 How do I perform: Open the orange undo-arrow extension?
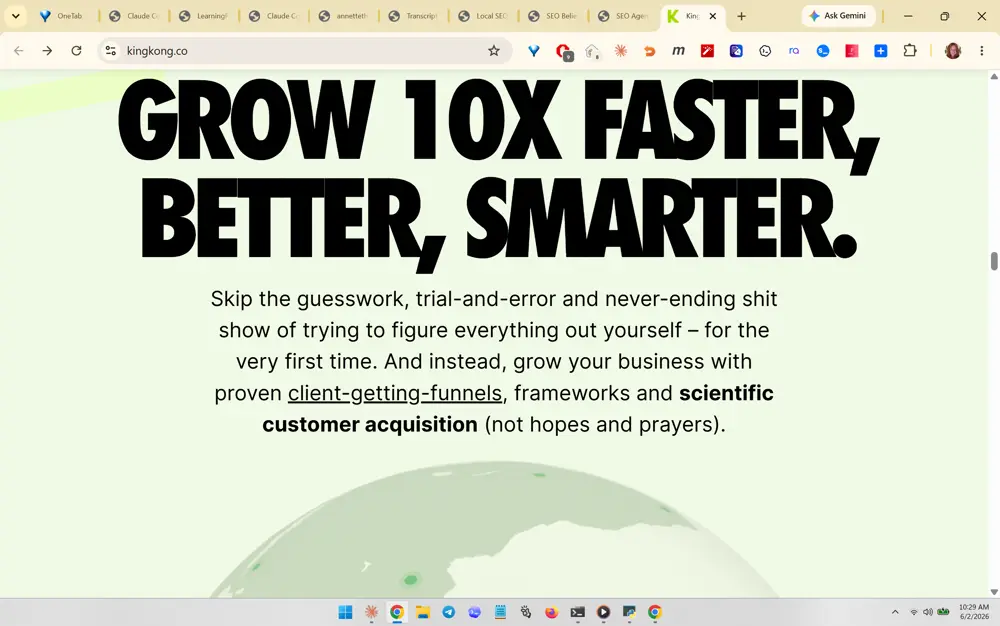(649, 51)
